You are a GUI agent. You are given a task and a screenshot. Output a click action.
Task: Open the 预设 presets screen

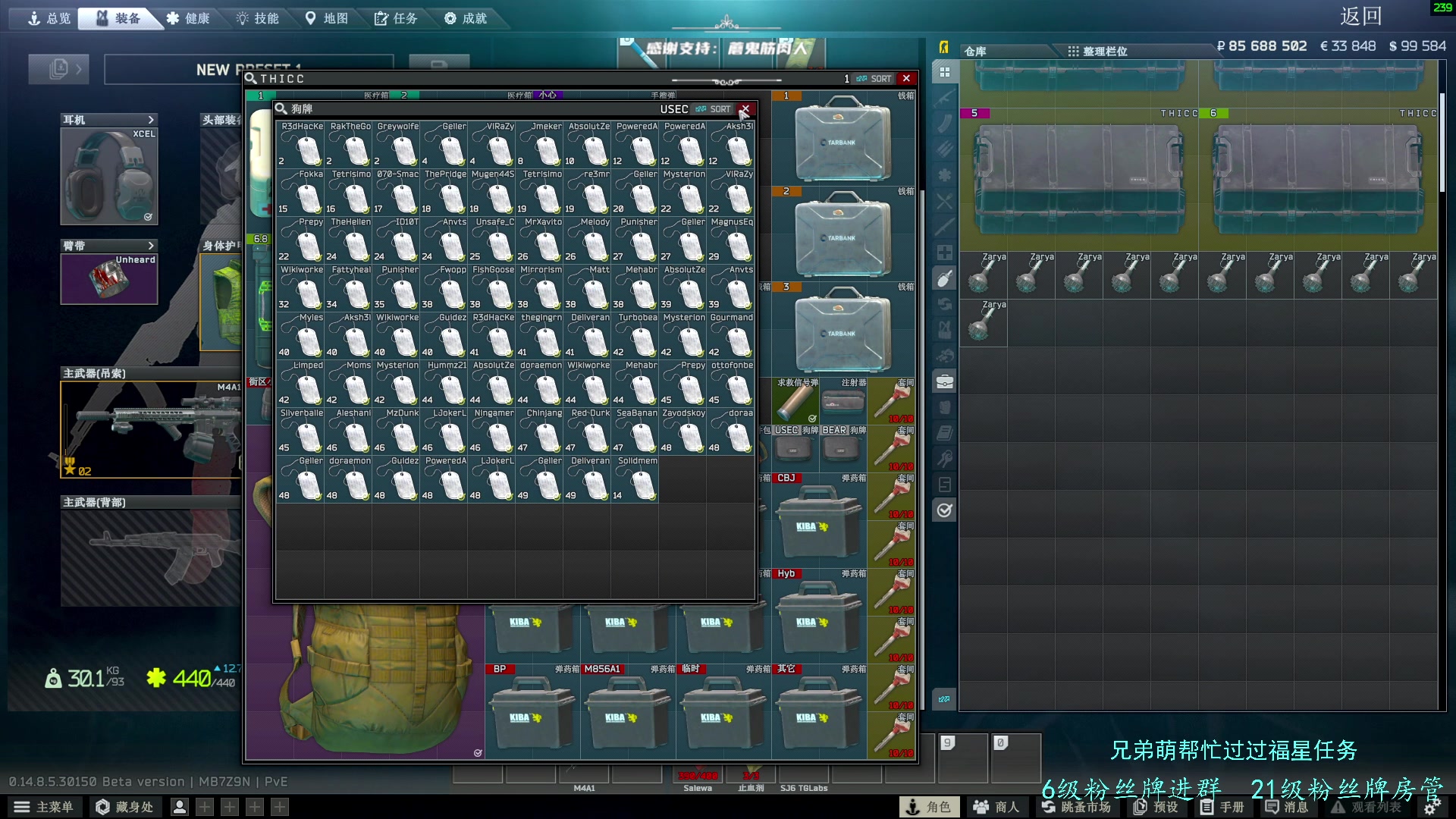click(x=1156, y=807)
